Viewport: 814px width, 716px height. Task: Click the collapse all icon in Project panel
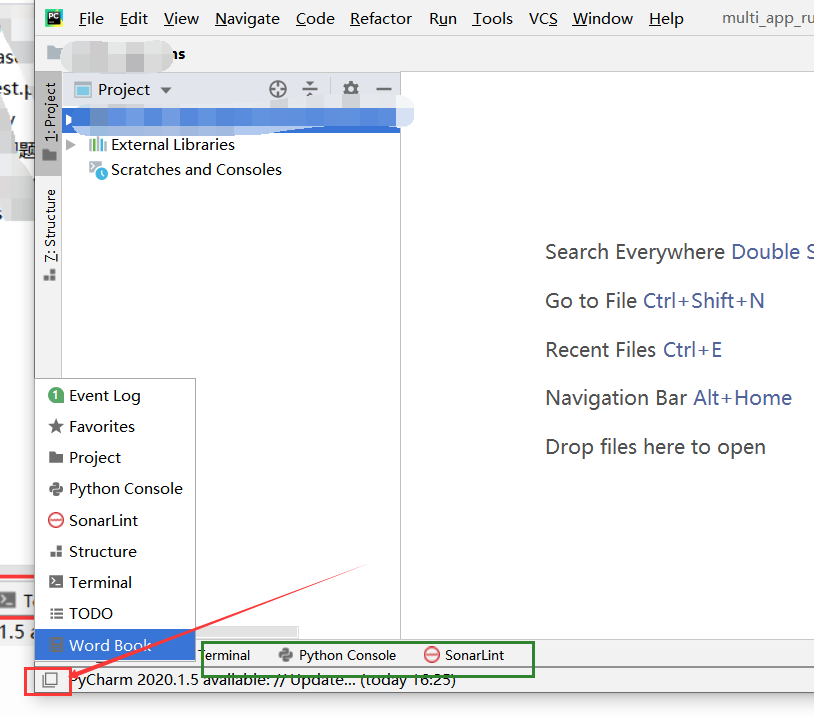tap(310, 89)
